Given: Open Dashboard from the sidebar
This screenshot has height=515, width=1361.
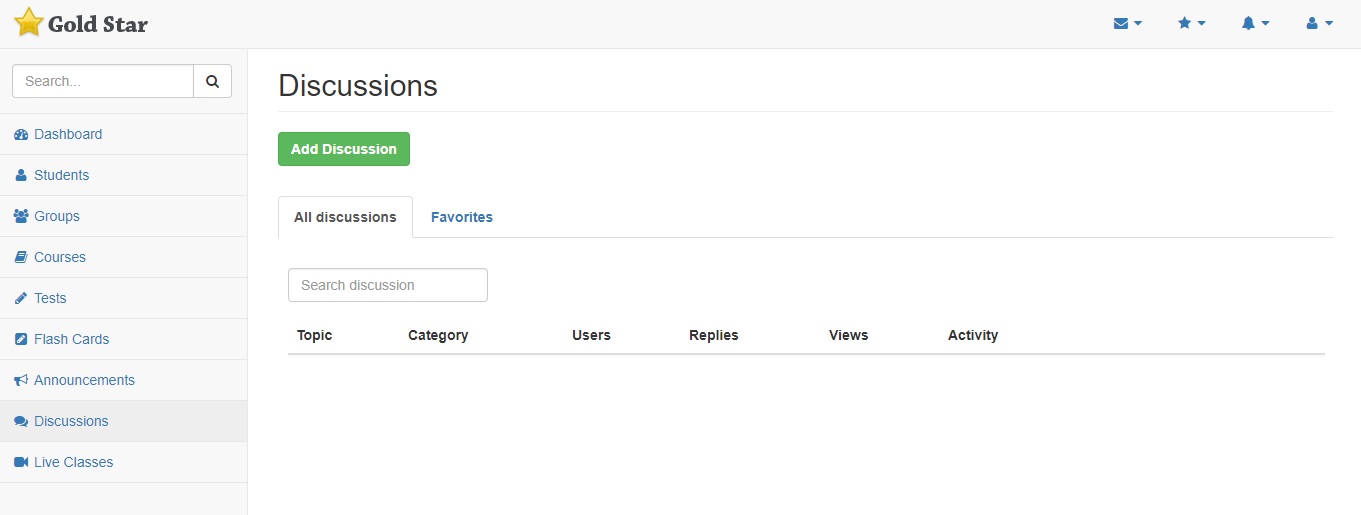Looking at the screenshot, I should (68, 134).
